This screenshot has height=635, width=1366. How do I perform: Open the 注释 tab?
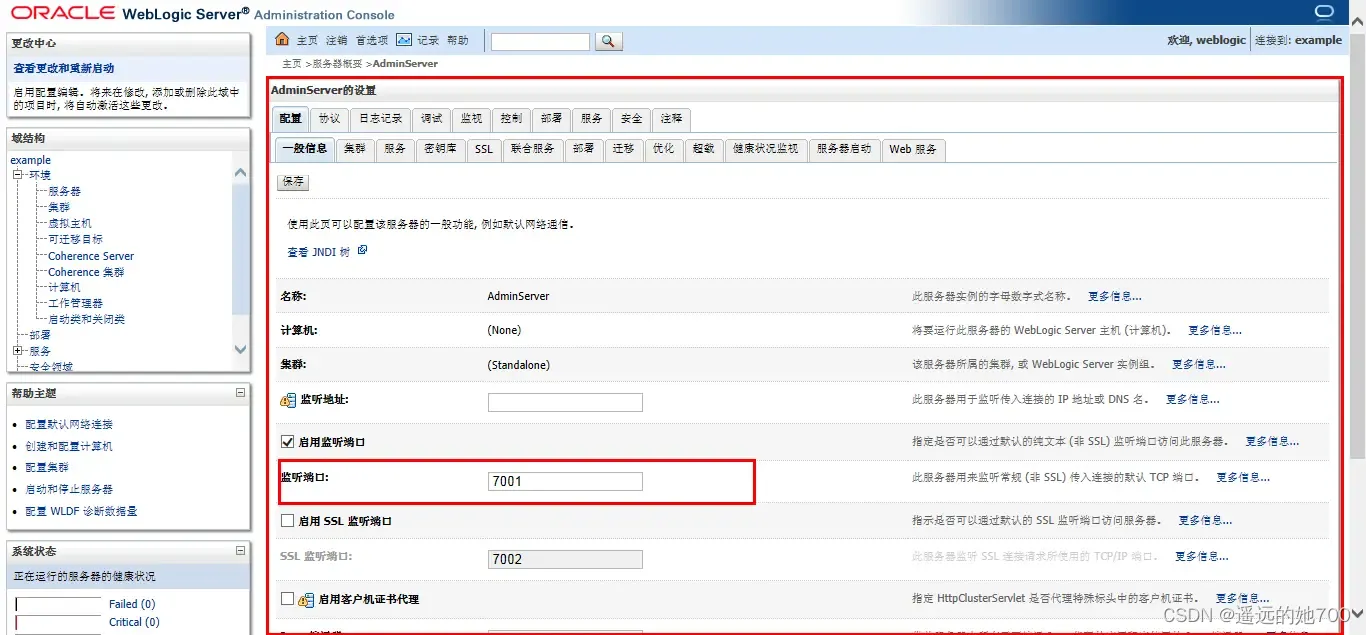pos(671,118)
